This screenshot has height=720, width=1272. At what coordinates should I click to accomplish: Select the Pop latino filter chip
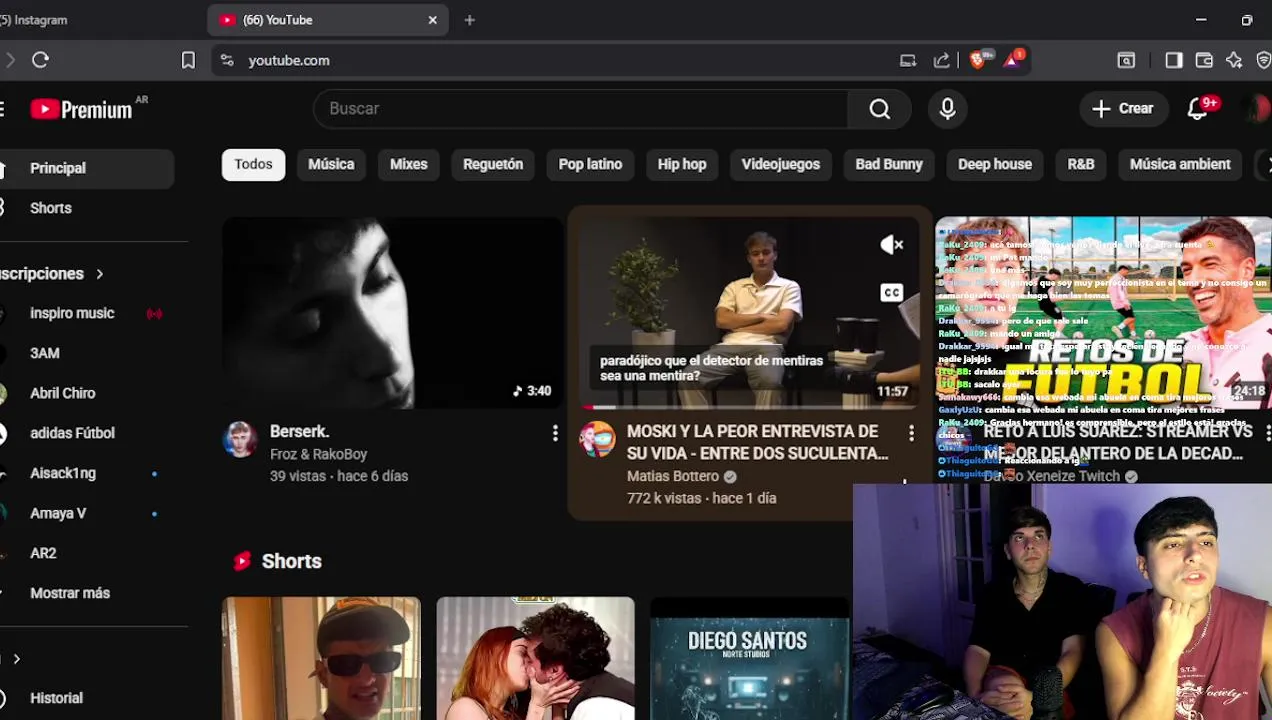tap(590, 164)
